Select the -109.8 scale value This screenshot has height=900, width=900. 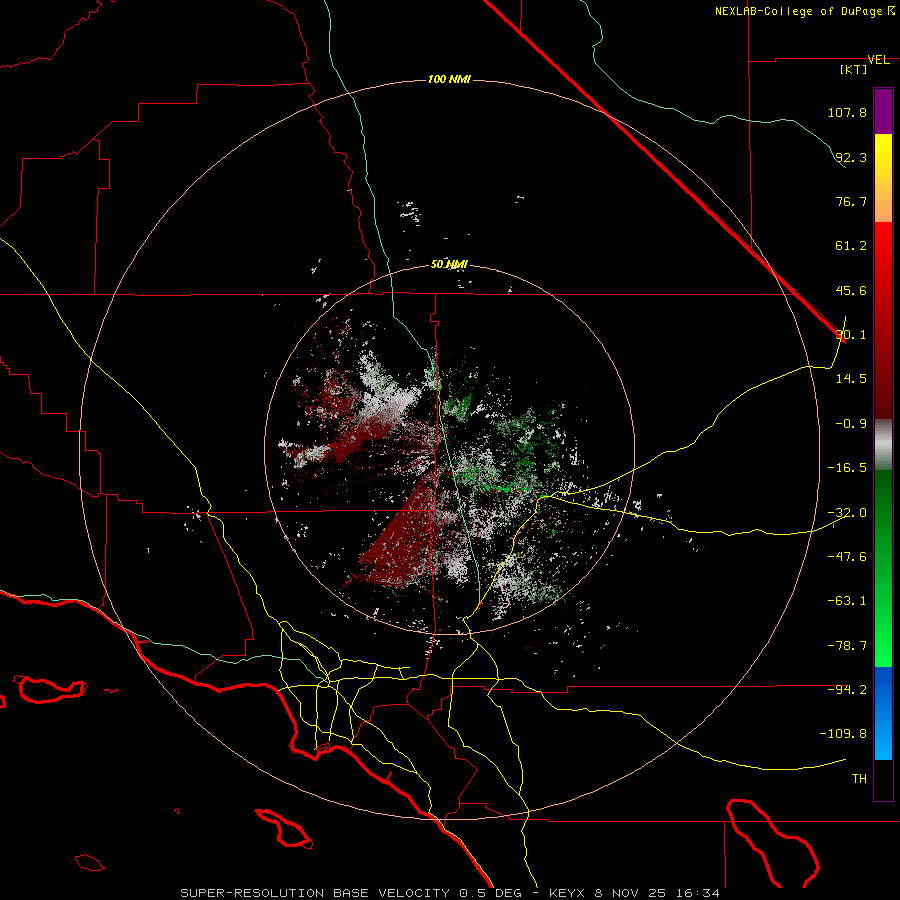pyautogui.click(x=843, y=734)
